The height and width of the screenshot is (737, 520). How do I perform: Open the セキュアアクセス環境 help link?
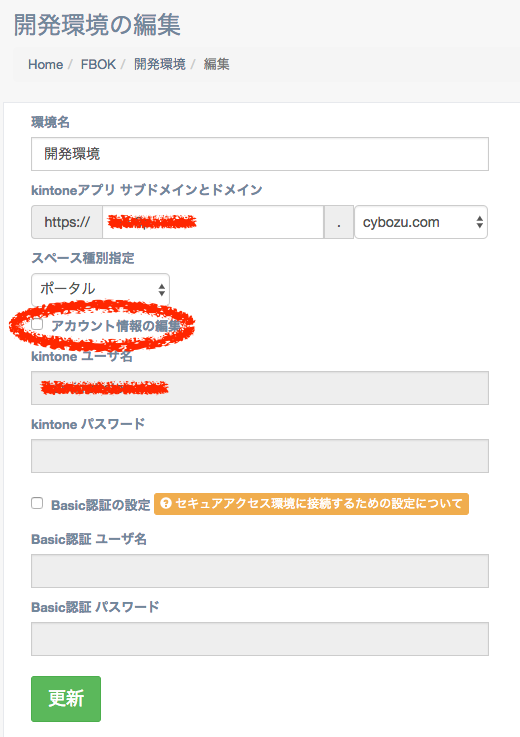(x=311, y=504)
